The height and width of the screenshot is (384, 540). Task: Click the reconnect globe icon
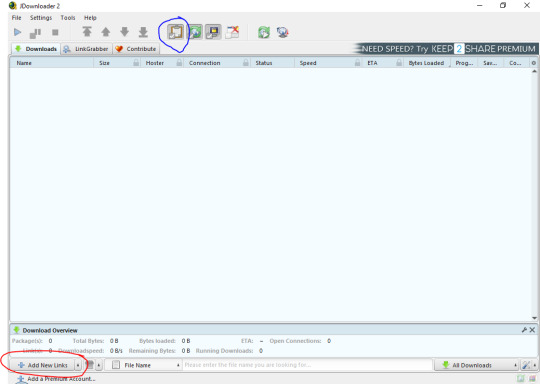(x=282, y=32)
